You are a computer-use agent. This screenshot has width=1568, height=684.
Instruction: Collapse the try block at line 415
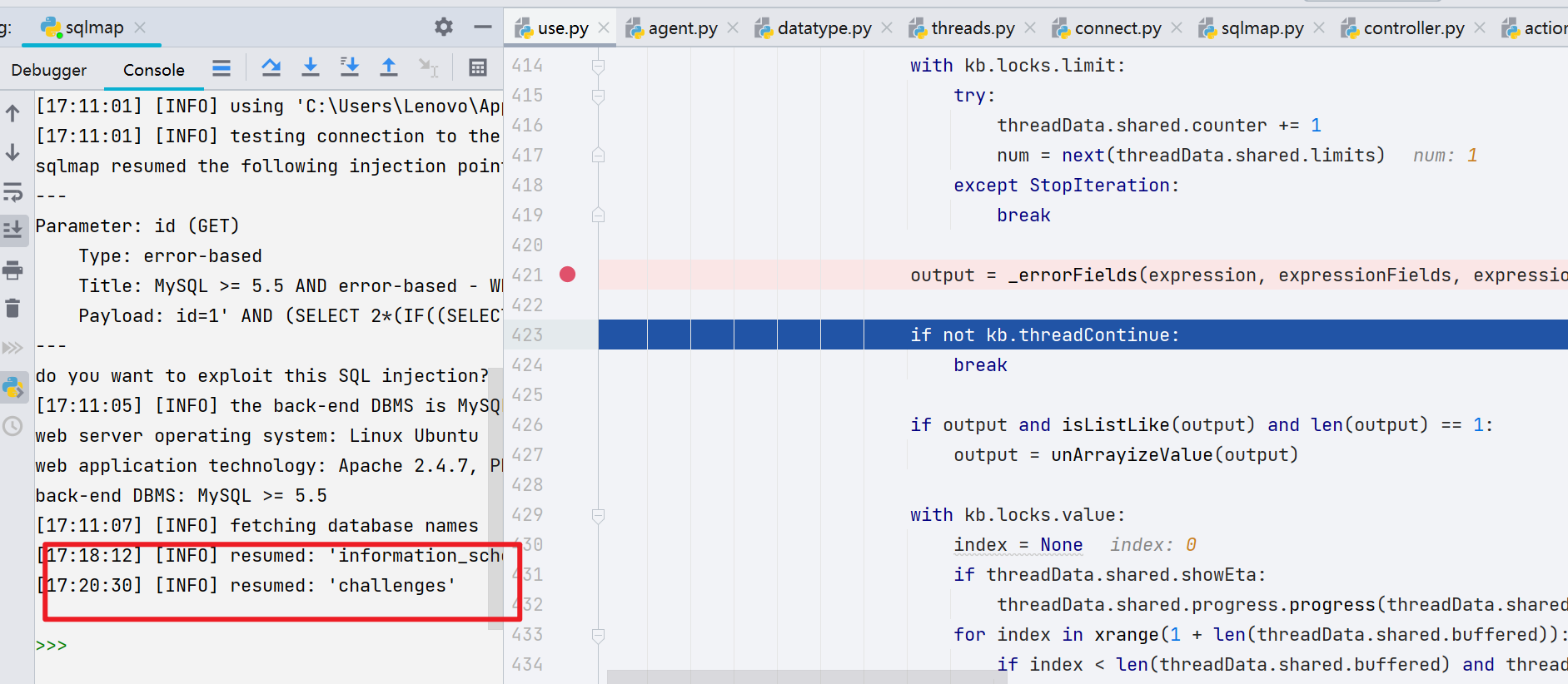pos(598,97)
